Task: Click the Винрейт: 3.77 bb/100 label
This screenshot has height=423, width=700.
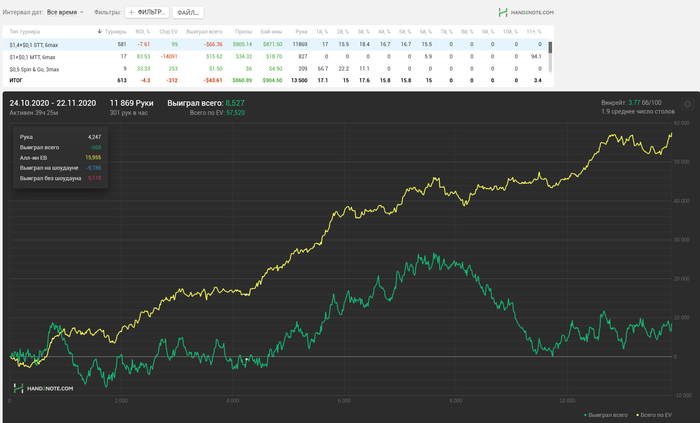Action: [x=631, y=103]
